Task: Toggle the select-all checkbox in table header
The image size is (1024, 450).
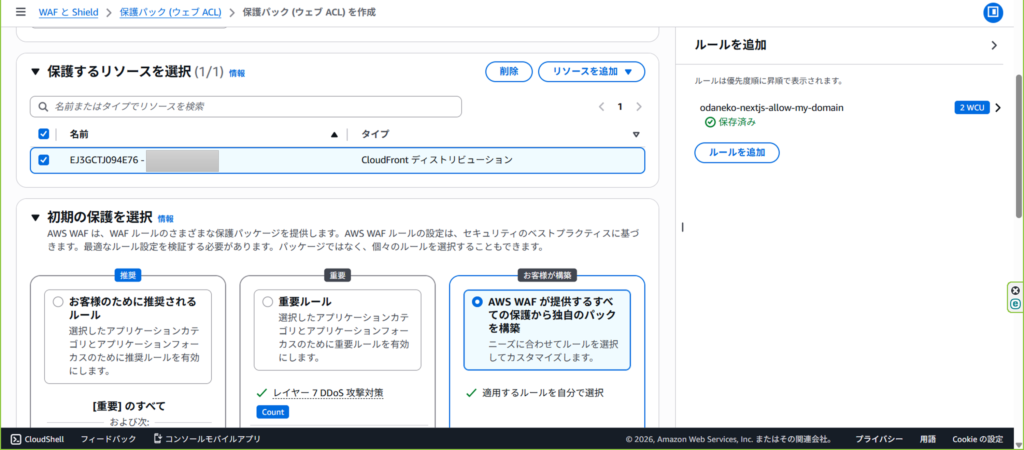Action: (43, 134)
